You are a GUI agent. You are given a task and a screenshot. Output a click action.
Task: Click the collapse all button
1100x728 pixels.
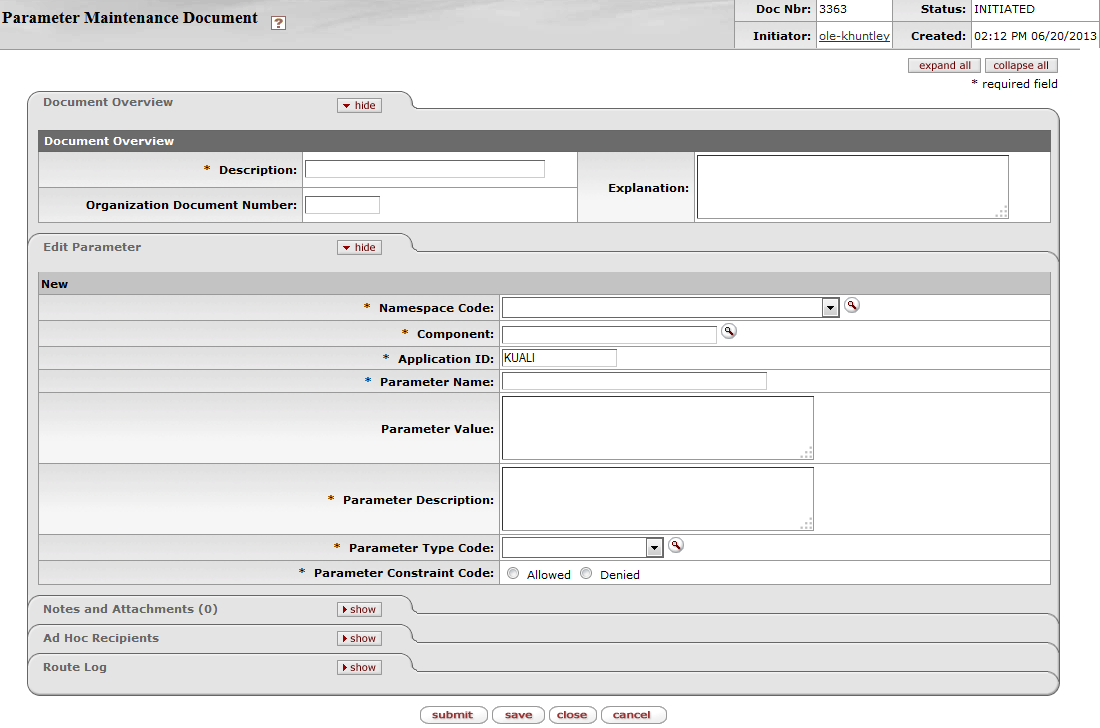coord(1020,66)
